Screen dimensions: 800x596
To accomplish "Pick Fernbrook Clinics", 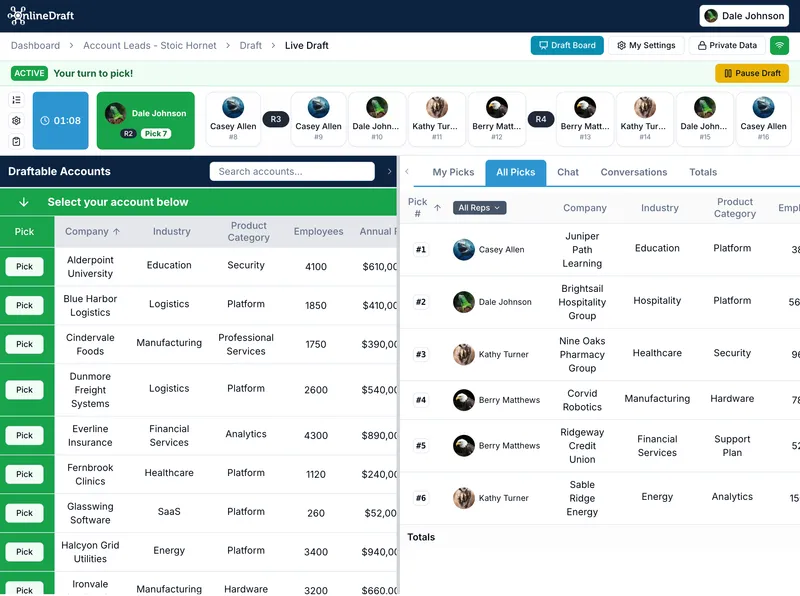I will tap(24, 474).
